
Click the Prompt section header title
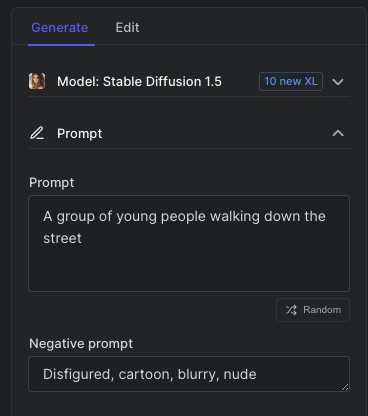79,134
